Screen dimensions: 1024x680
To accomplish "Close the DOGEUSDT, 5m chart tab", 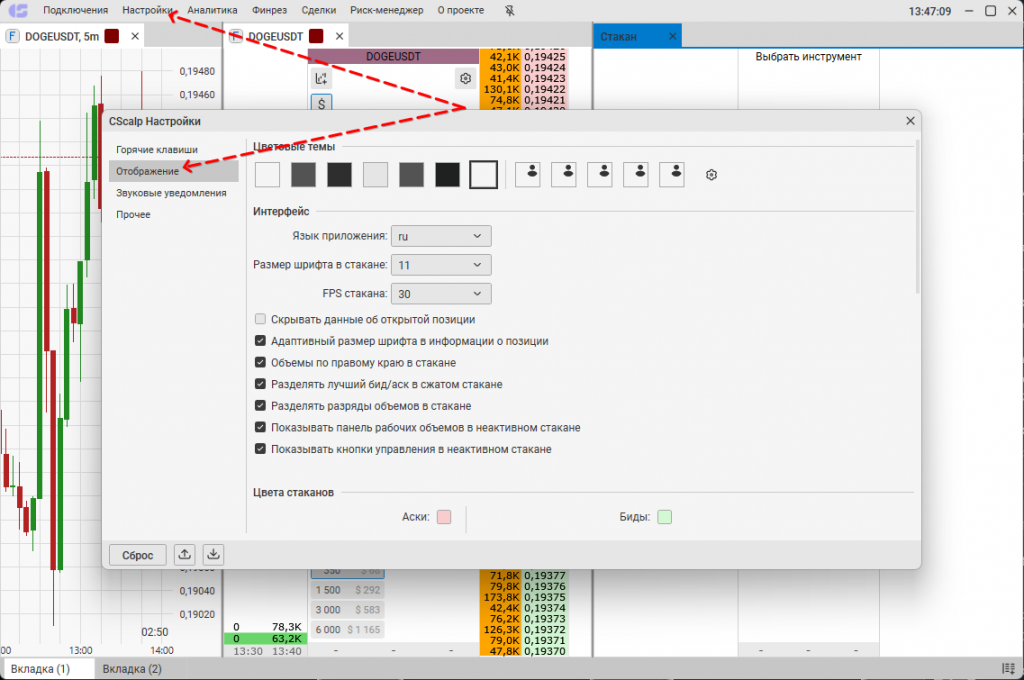I will click(135, 37).
